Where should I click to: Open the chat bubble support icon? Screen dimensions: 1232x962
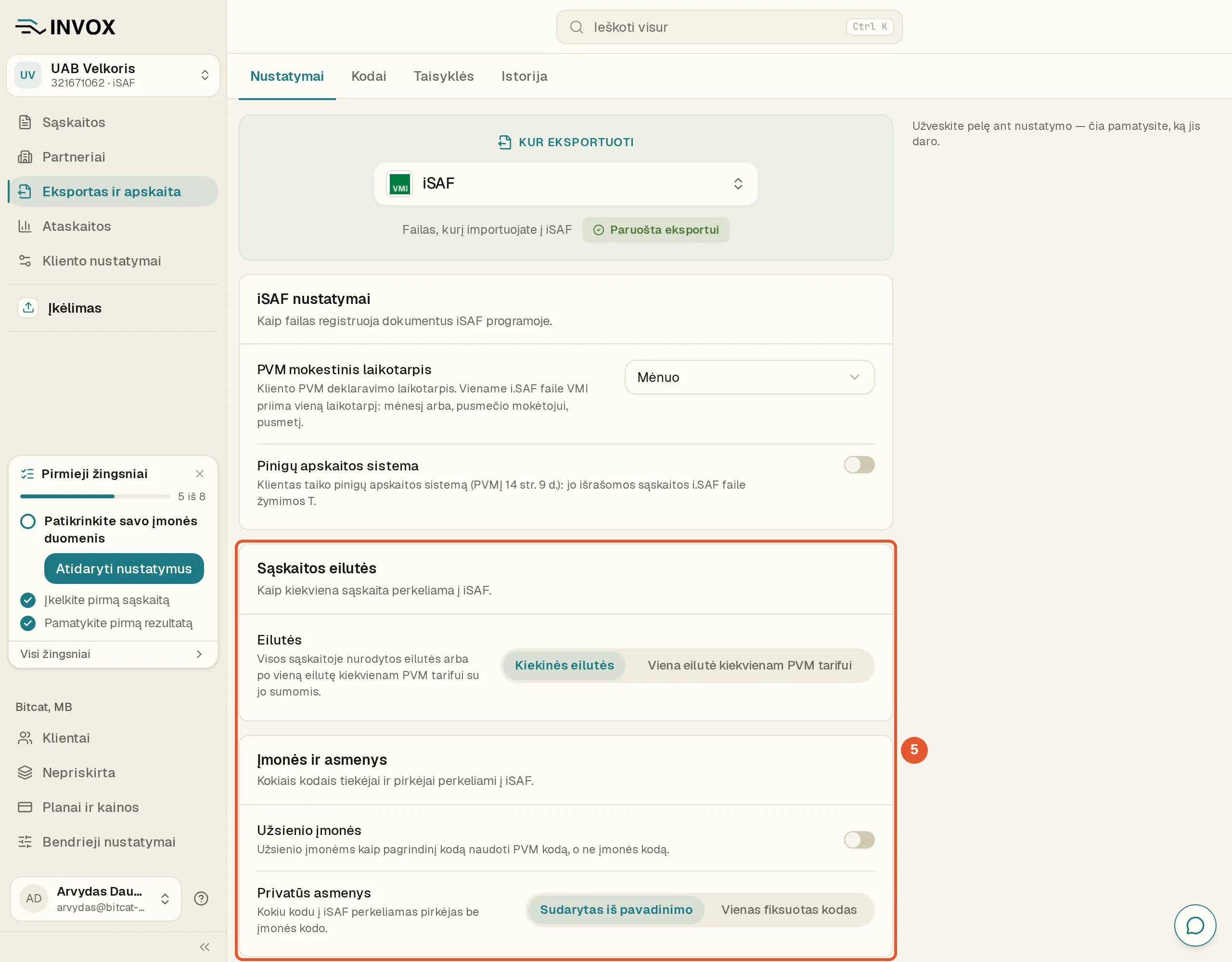click(1195, 925)
